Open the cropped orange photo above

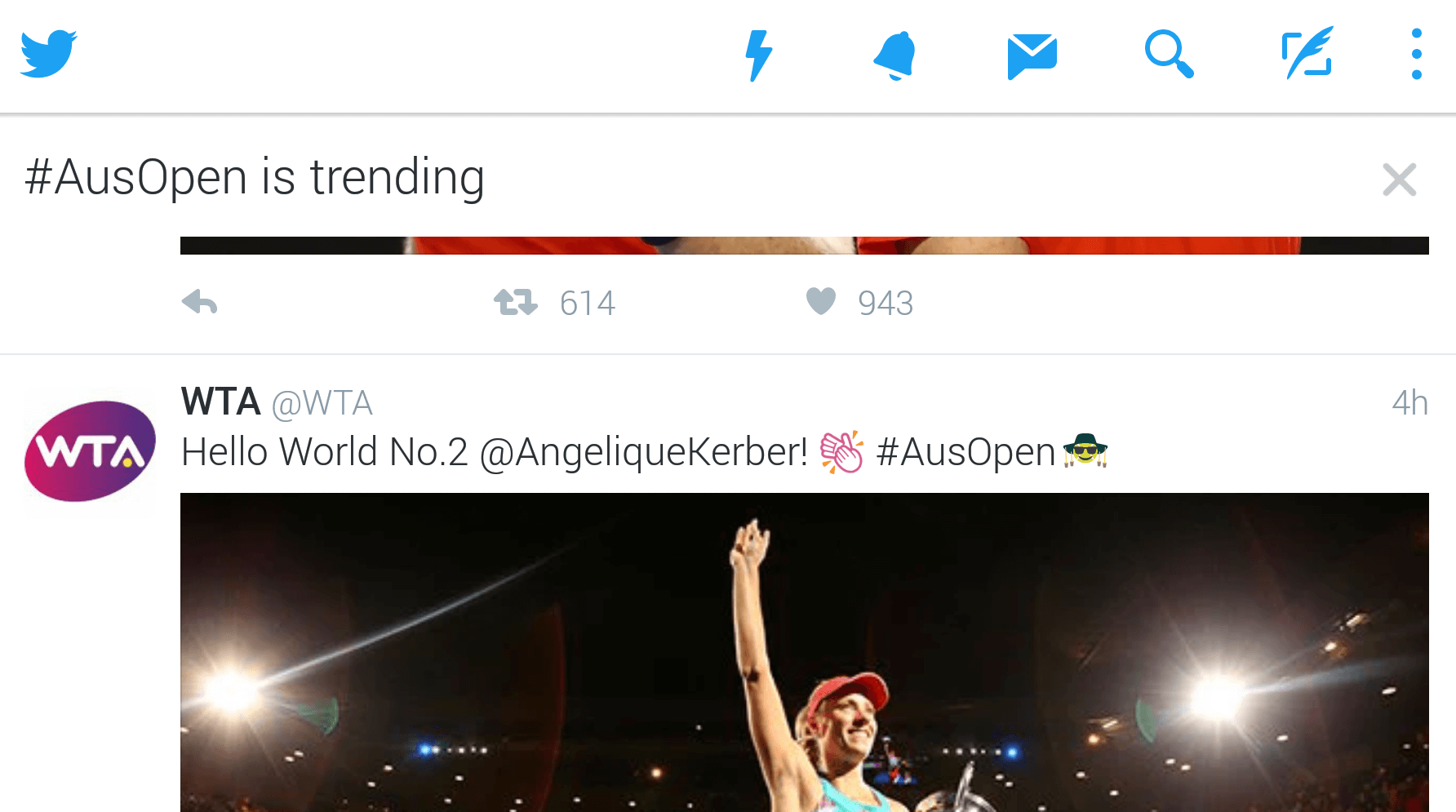point(804,245)
